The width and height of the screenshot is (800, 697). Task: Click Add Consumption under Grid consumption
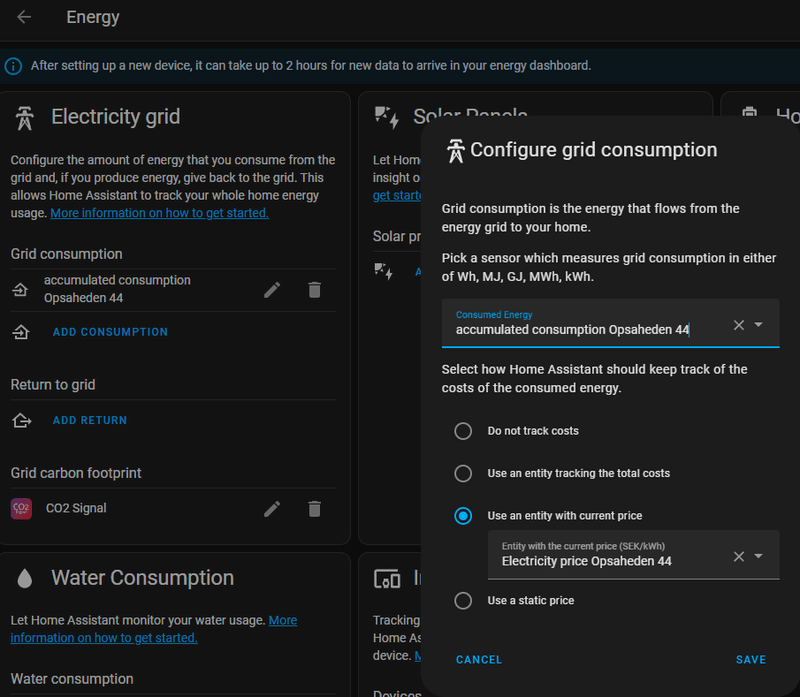[x=110, y=332]
